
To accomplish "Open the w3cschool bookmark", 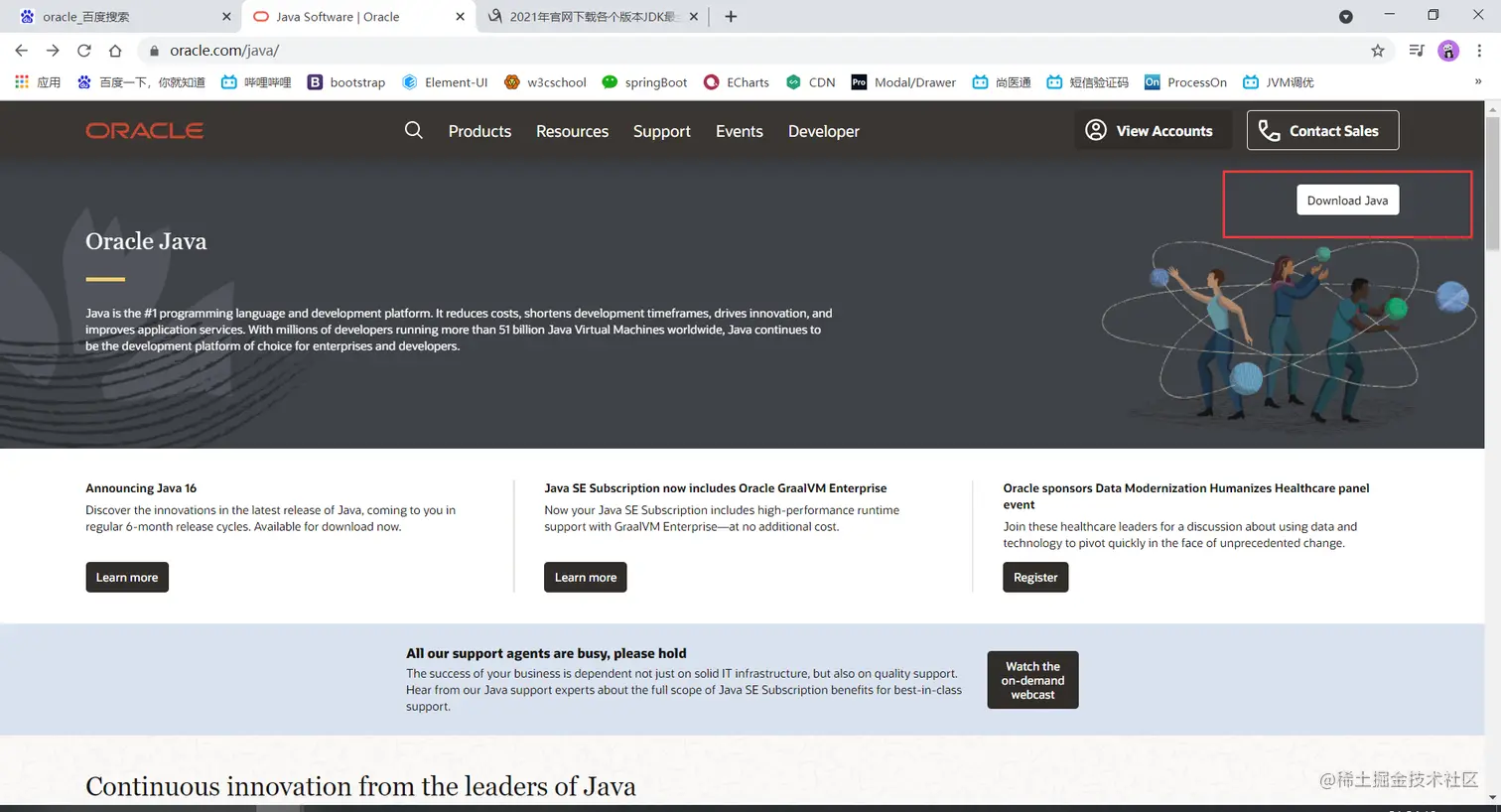I will (545, 82).
